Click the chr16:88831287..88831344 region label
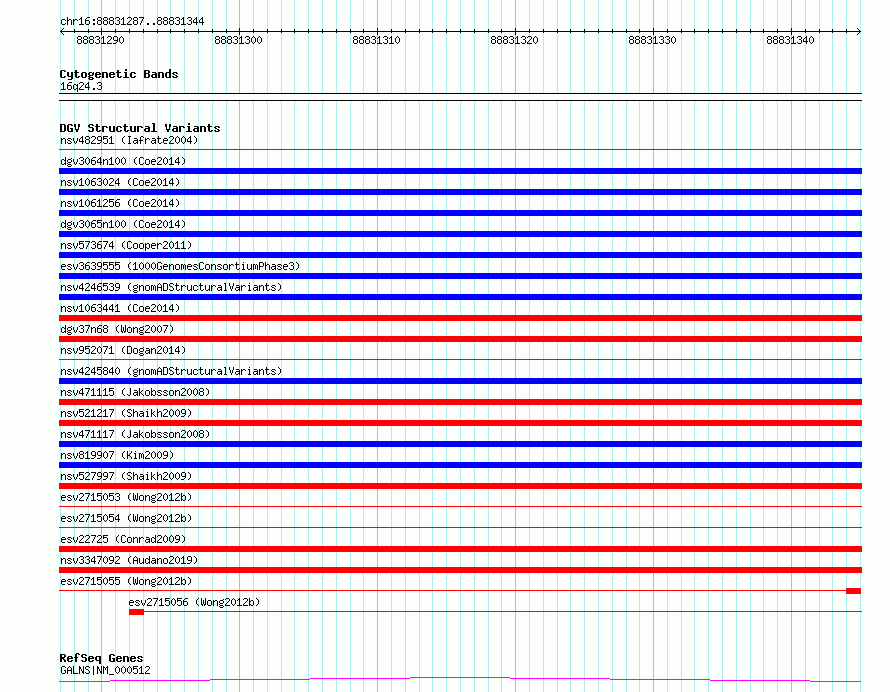Image resolution: width=890 pixels, height=692 pixels. click(x=132, y=22)
